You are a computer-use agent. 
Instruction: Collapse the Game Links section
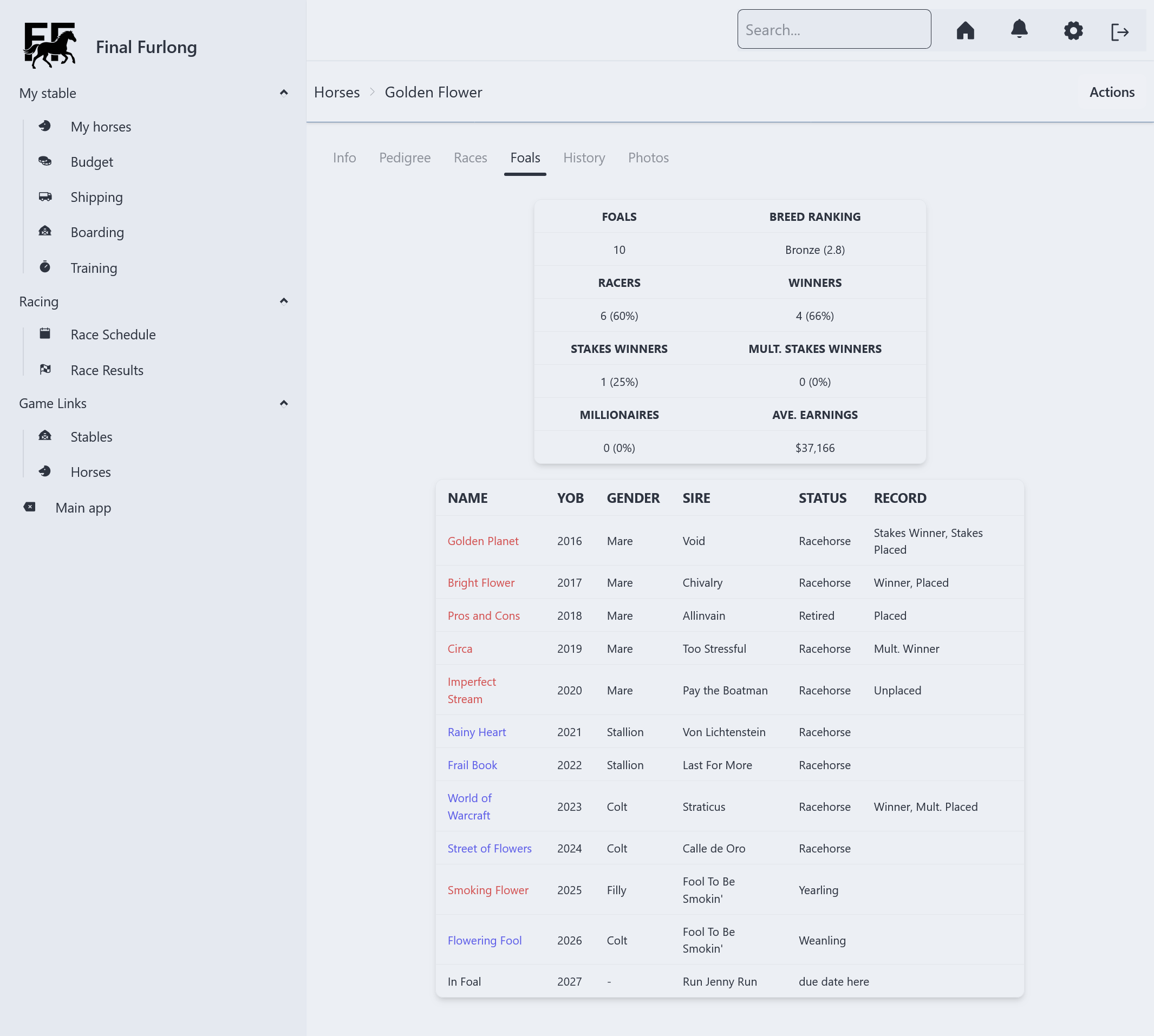pyautogui.click(x=284, y=403)
